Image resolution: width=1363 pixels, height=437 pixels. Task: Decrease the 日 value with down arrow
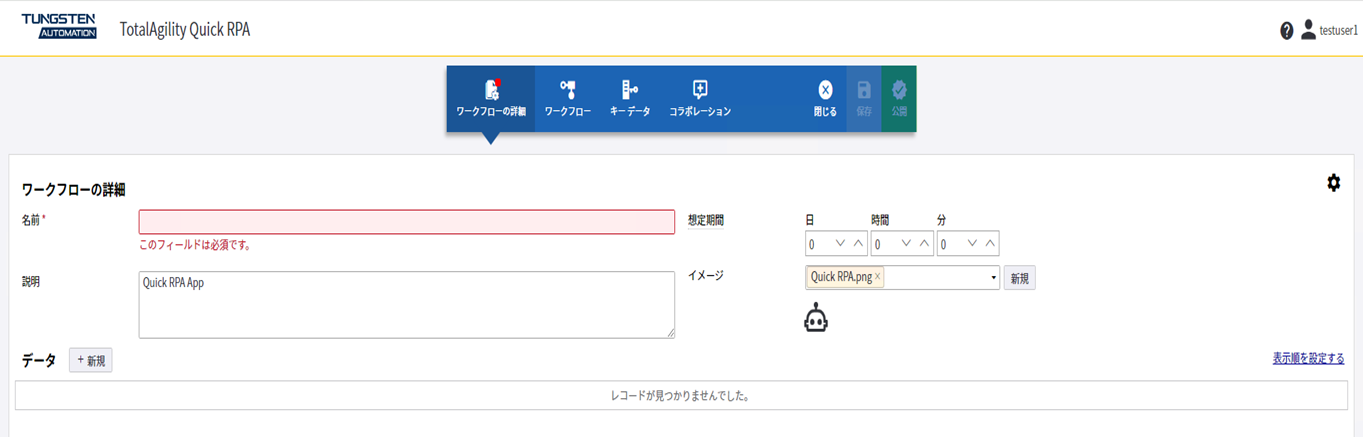[841, 243]
